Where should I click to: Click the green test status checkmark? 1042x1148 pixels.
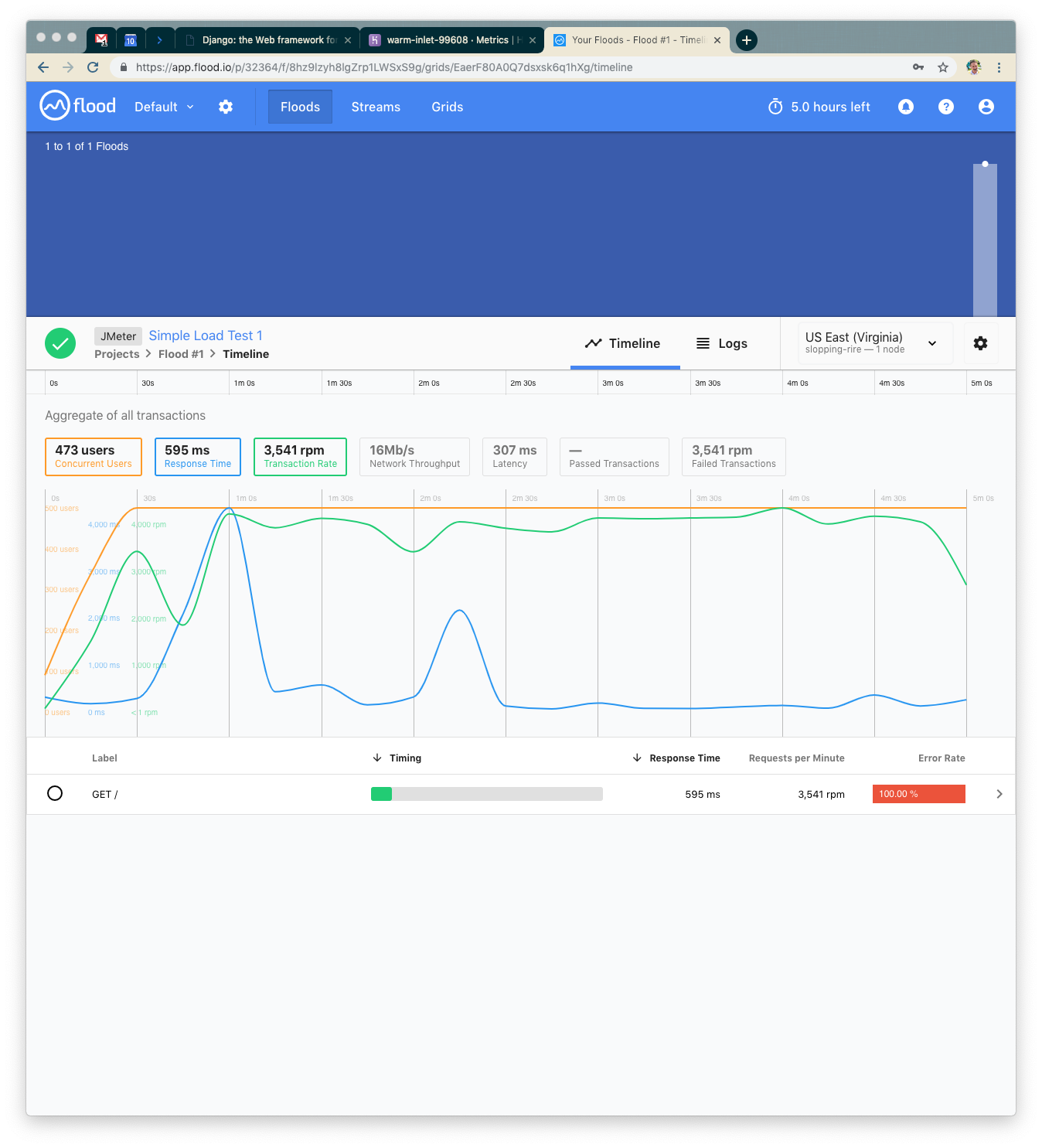60,343
